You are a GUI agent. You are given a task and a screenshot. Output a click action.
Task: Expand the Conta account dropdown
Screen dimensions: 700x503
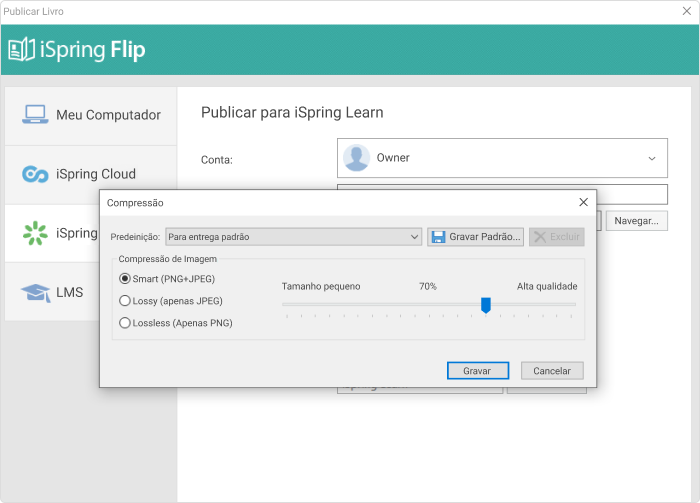click(502, 158)
